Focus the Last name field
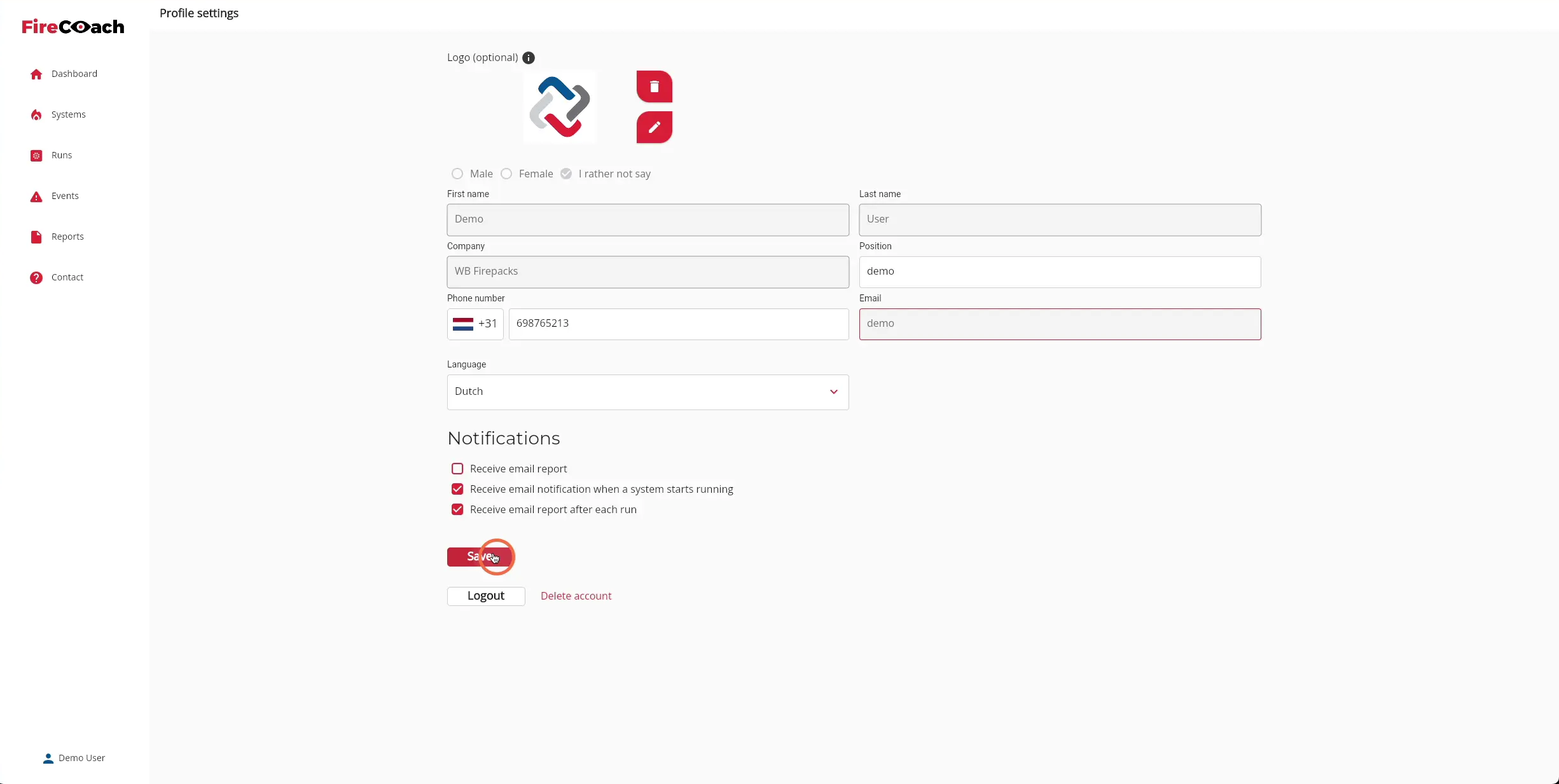 1060,220
